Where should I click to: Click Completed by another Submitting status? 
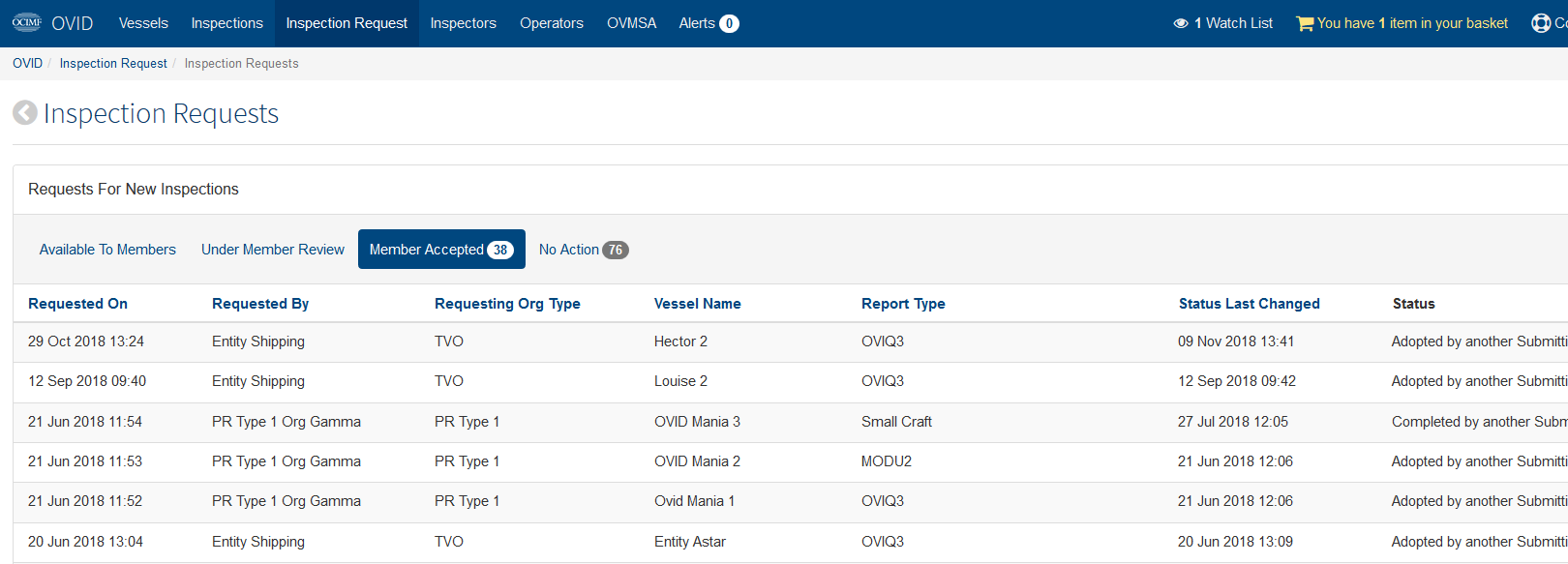click(x=1480, y=422)
